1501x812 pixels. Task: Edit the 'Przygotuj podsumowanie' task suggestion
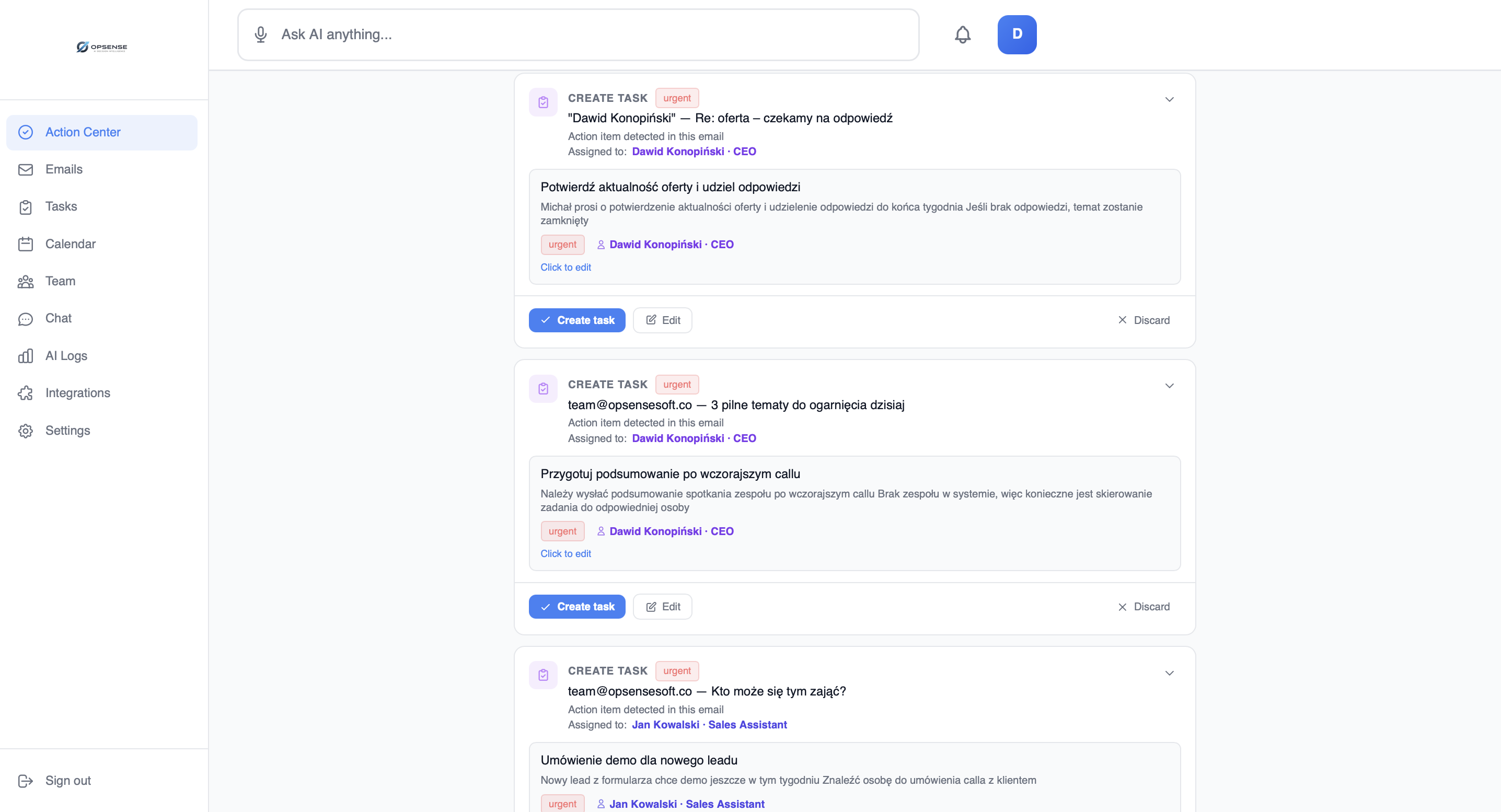(x=663, y=606)
